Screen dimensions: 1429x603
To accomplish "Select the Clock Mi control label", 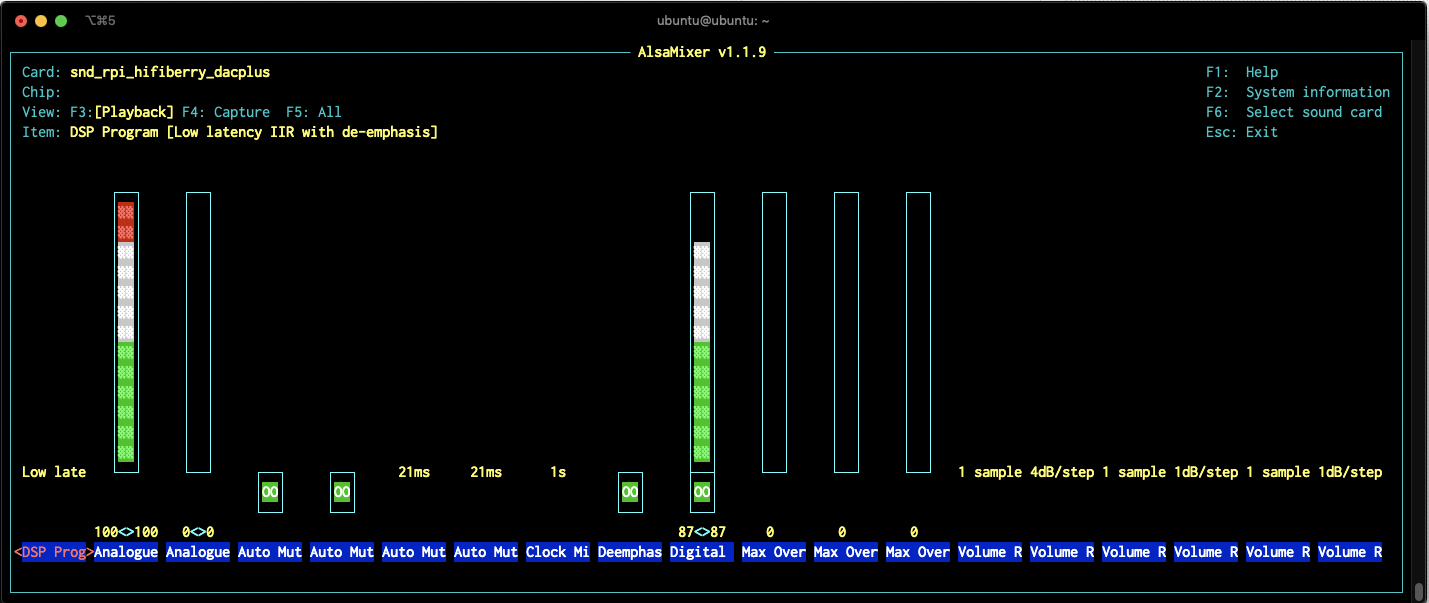I will [558, 552].
